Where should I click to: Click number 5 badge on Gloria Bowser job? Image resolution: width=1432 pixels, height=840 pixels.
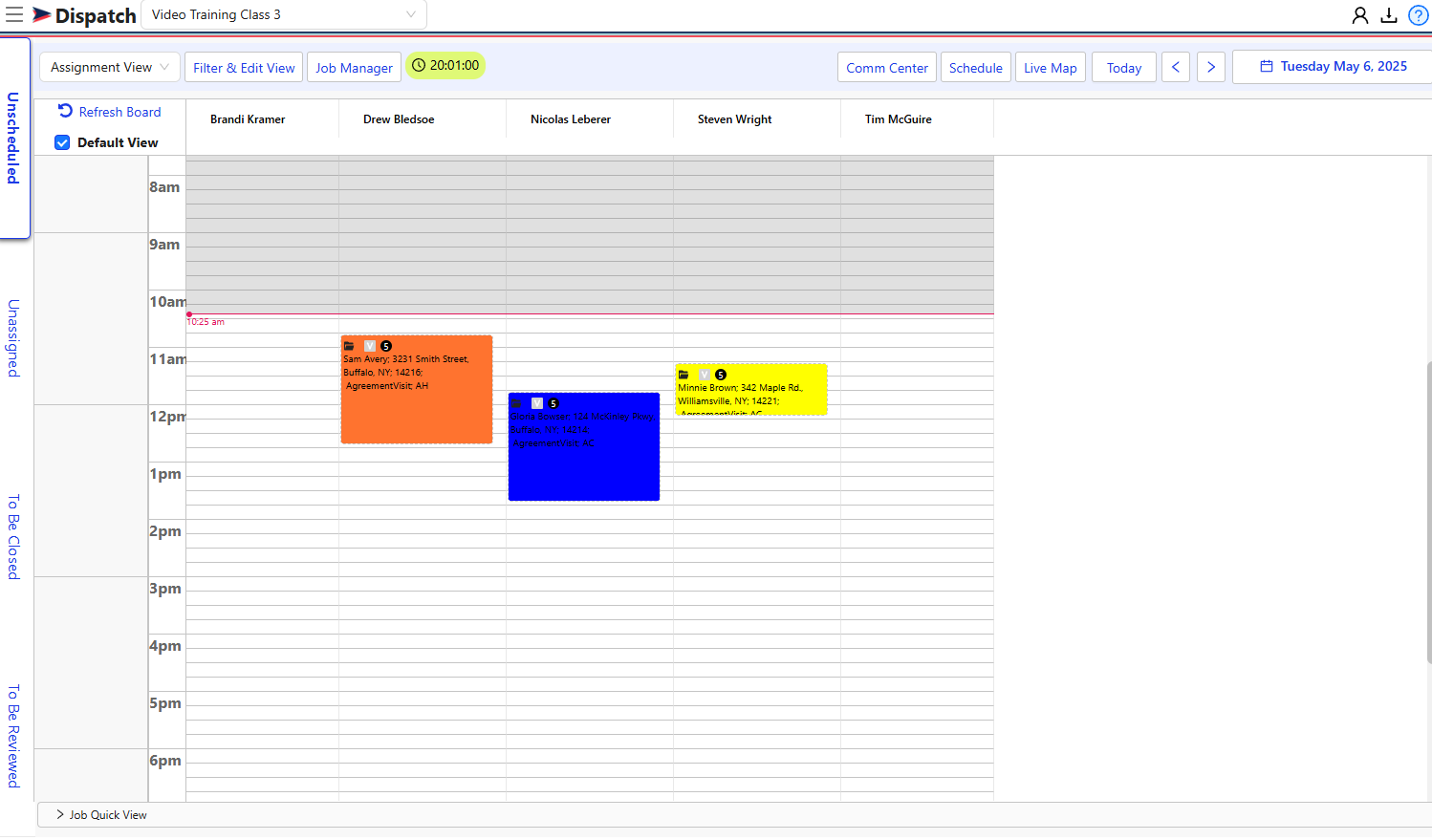coord(553,403)
